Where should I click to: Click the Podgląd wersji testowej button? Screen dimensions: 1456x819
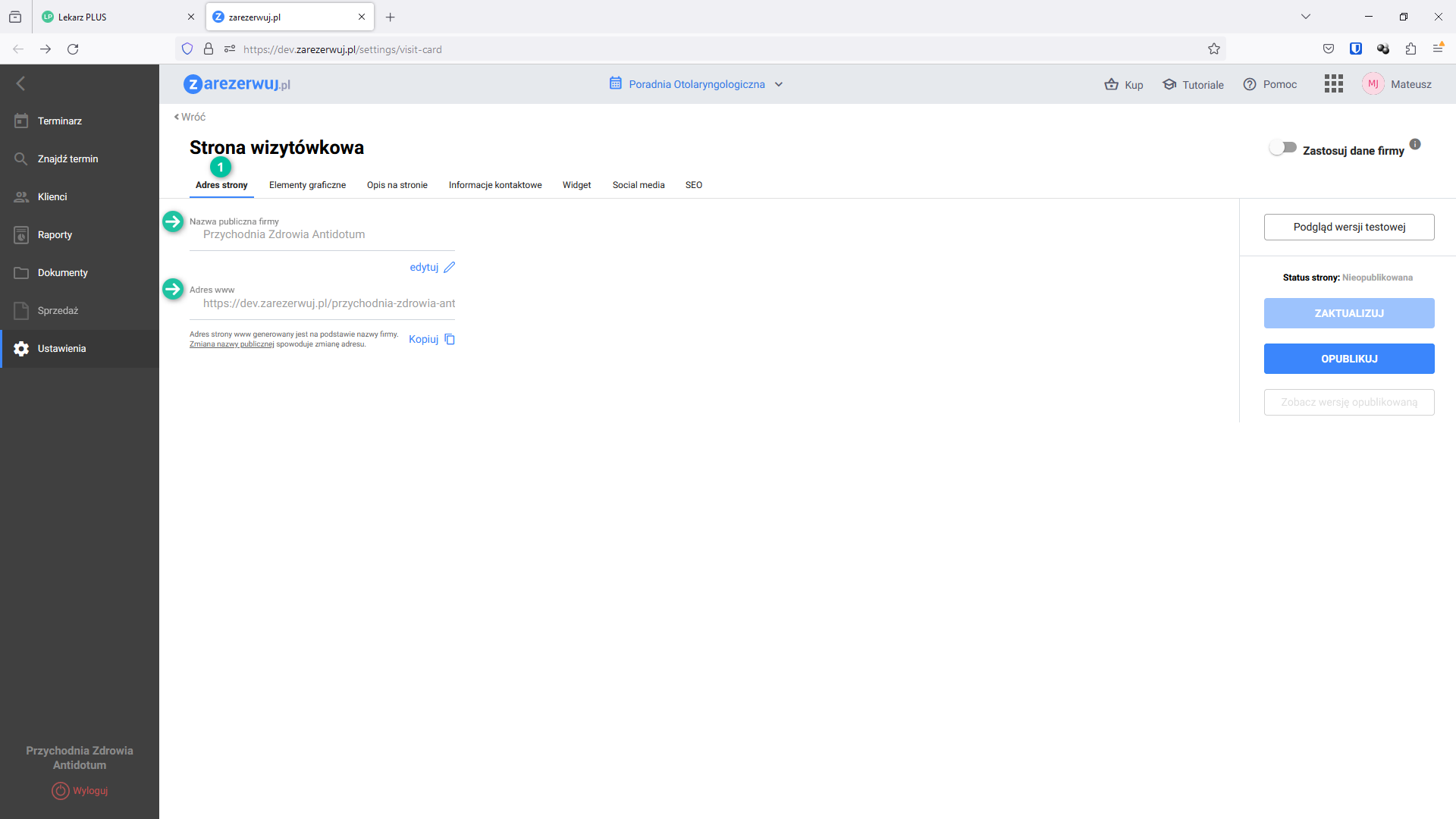click(x=1349, y=227)
